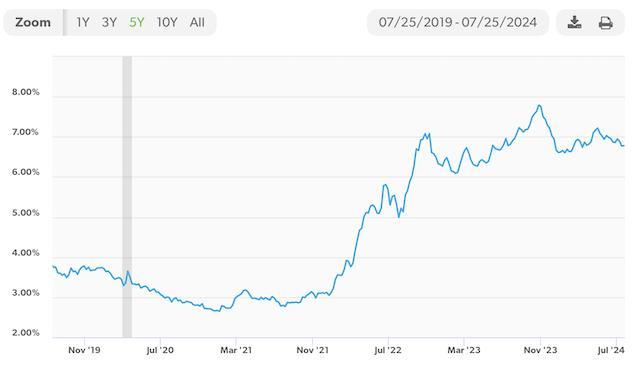
Task: Click the Jul '24 axis label
Action: 611,350
